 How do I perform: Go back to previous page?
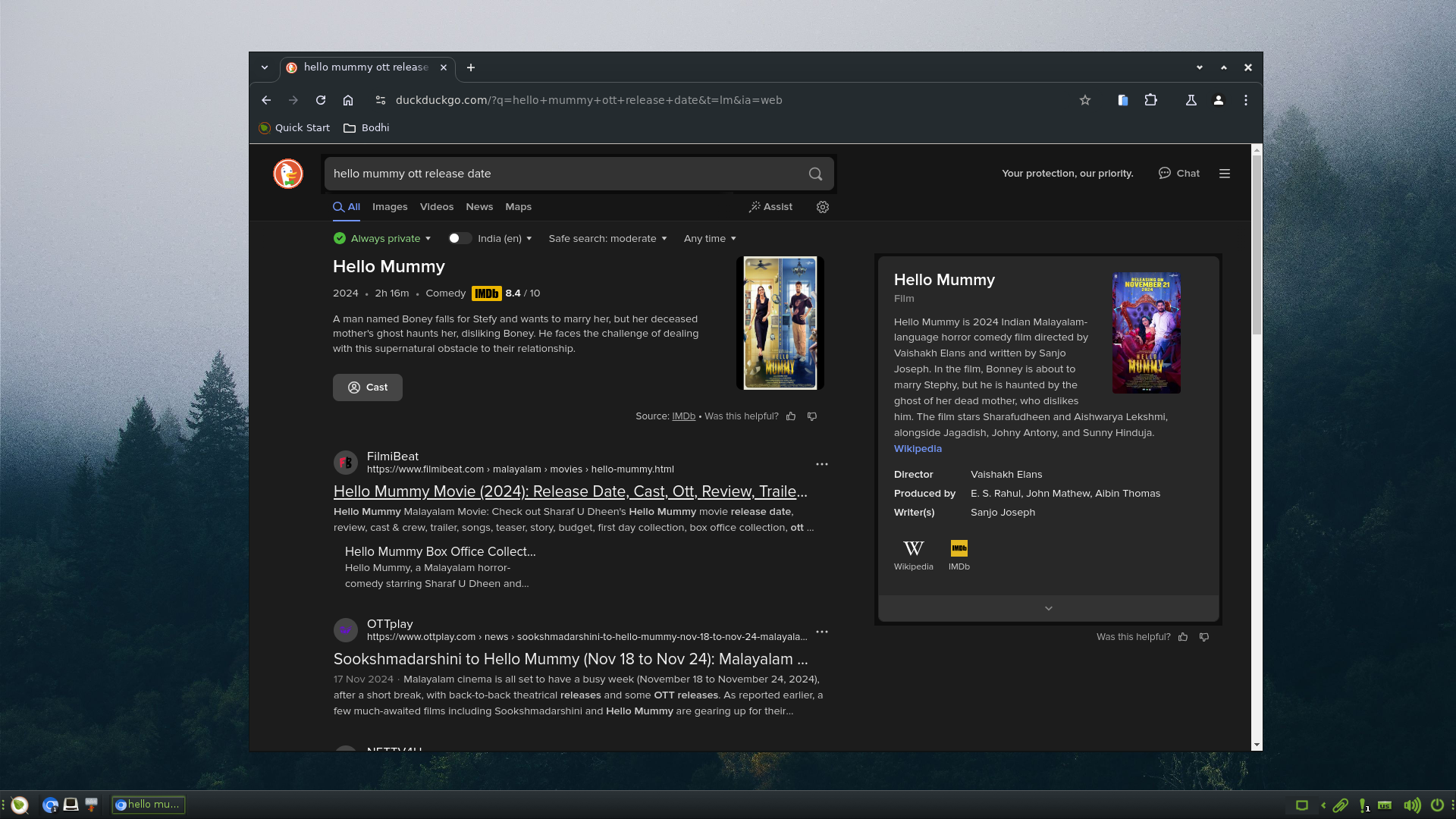click(x=266, y=100)
